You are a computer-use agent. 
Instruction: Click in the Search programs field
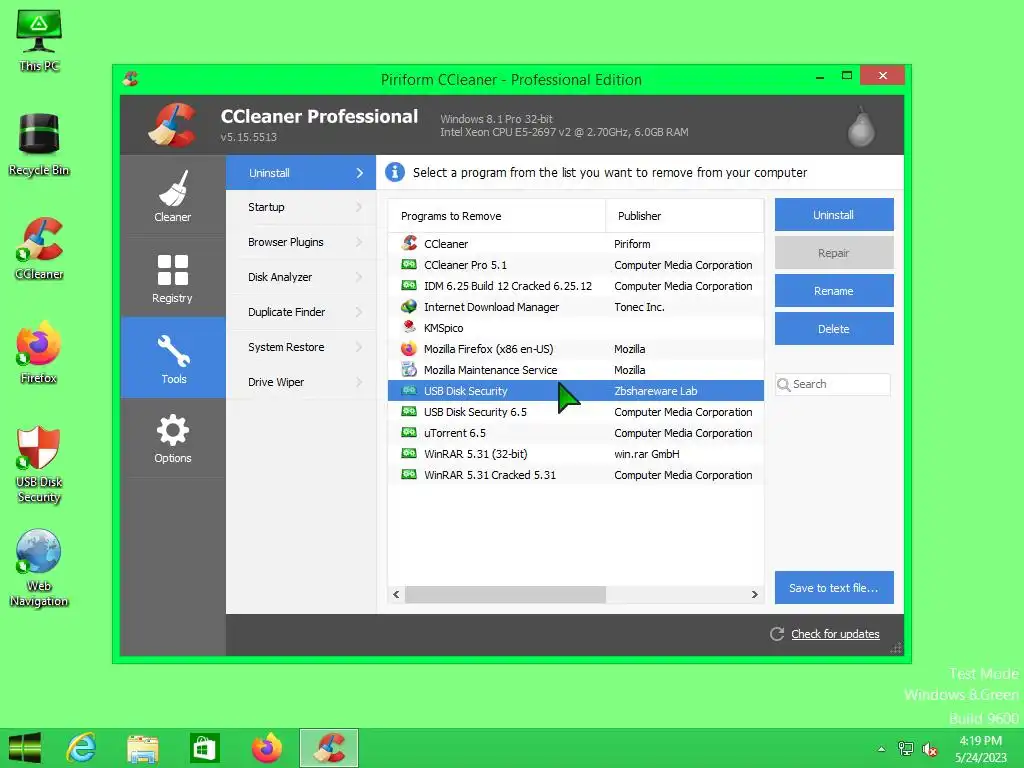coord(833,385)
